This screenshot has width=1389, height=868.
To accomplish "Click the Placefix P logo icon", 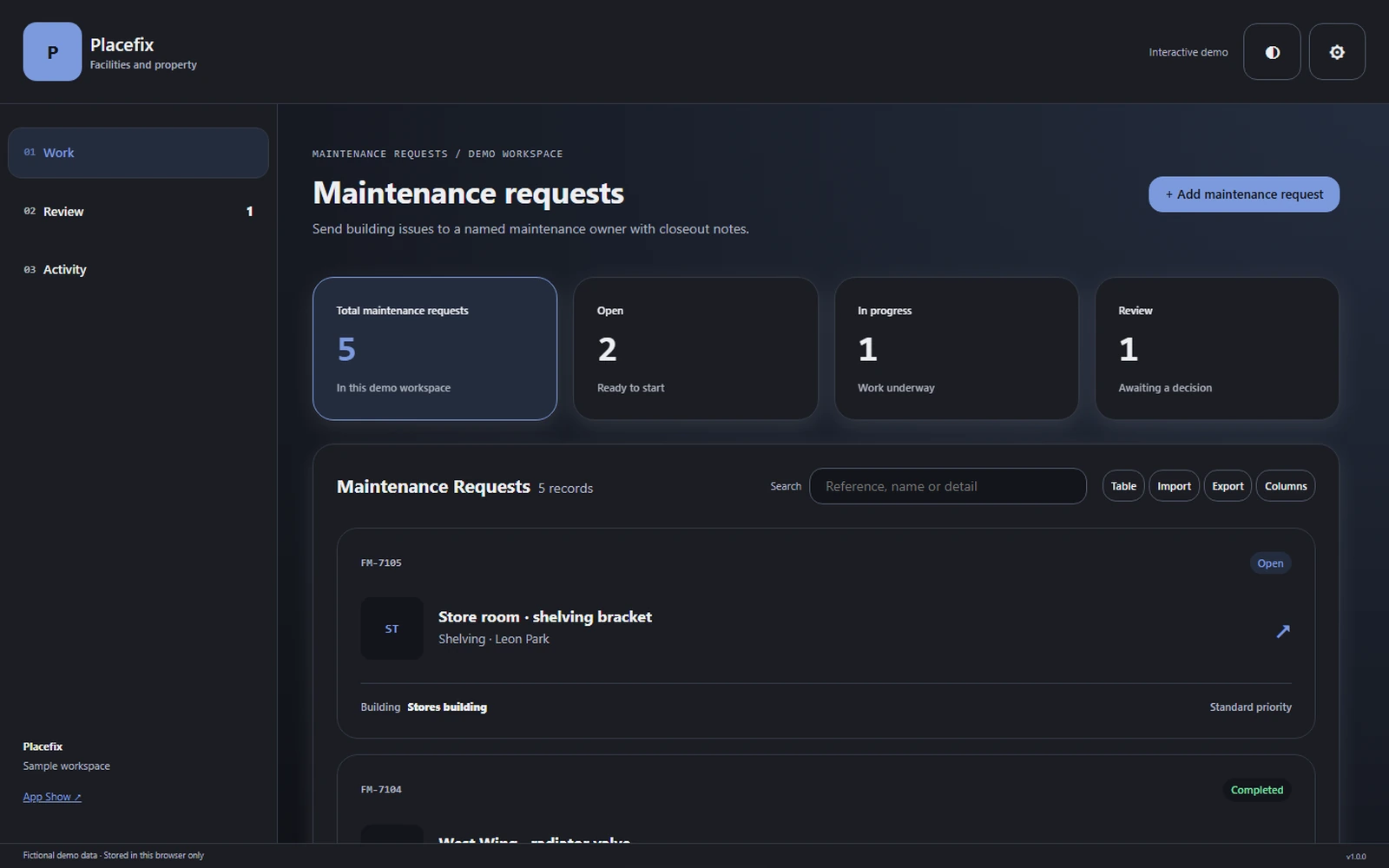I will click(x=52, y=52).
